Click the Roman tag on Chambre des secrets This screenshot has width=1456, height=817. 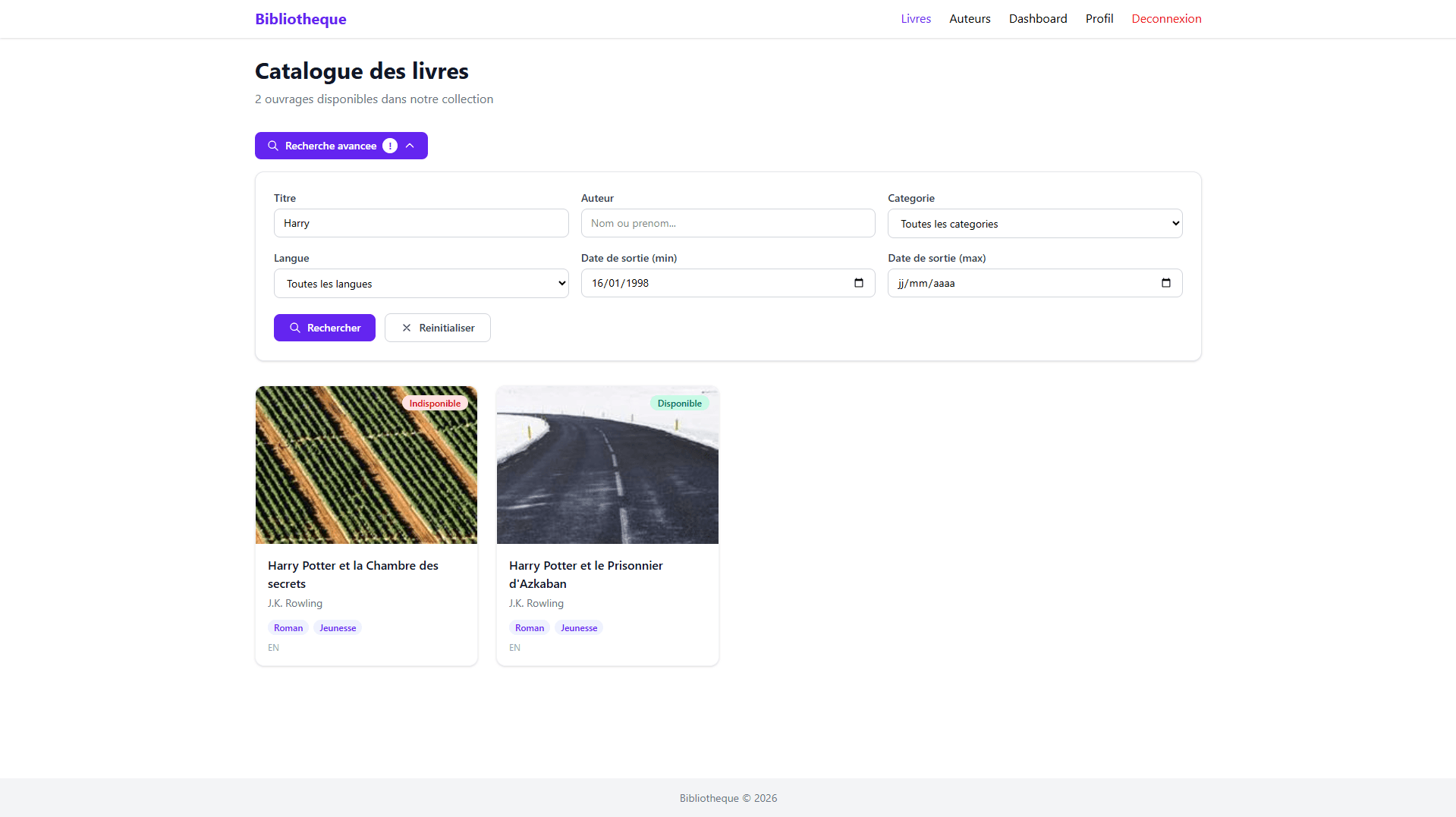click(288, 627)
